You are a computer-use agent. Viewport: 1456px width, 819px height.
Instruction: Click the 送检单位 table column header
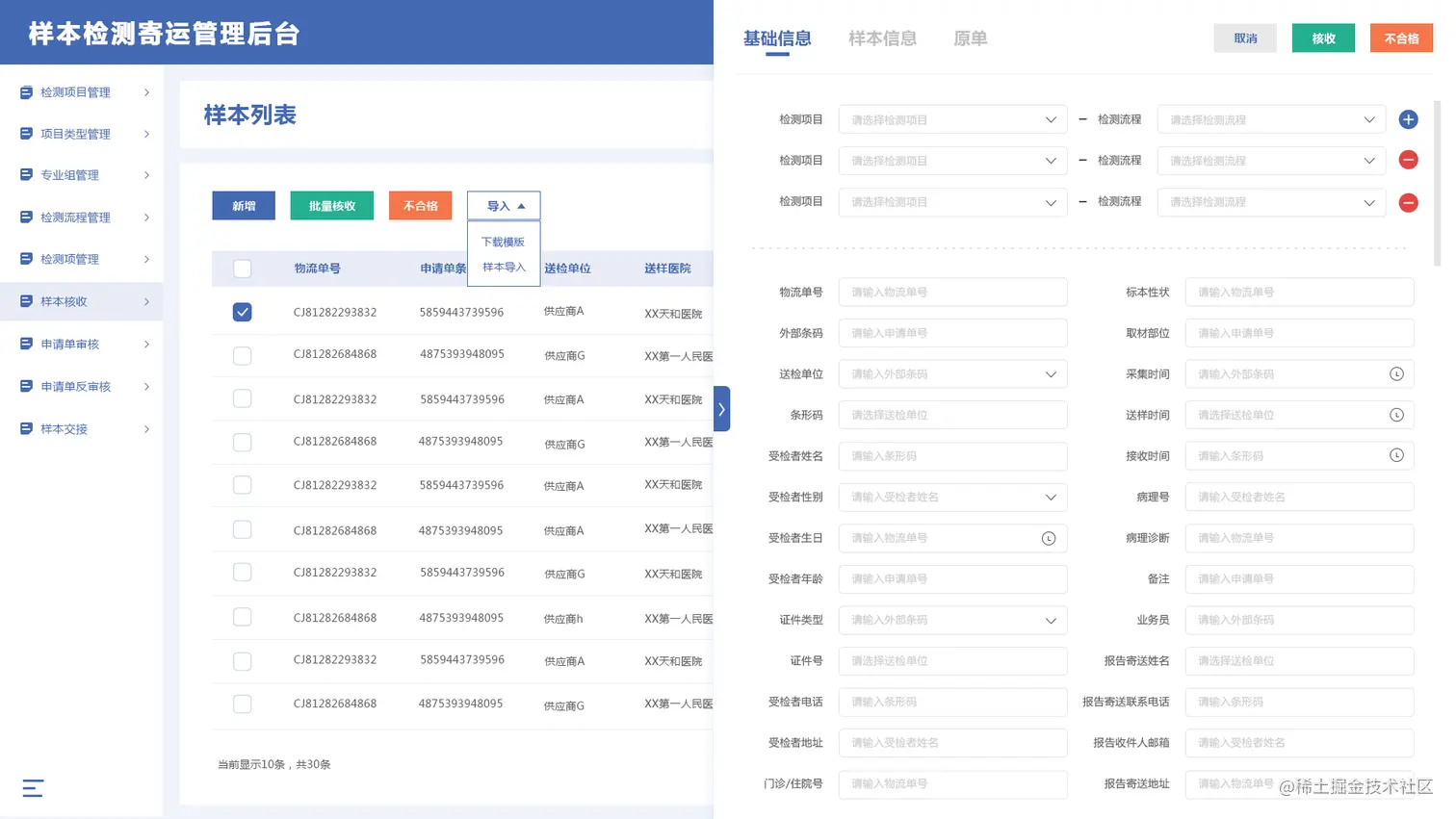pos(567,269)
